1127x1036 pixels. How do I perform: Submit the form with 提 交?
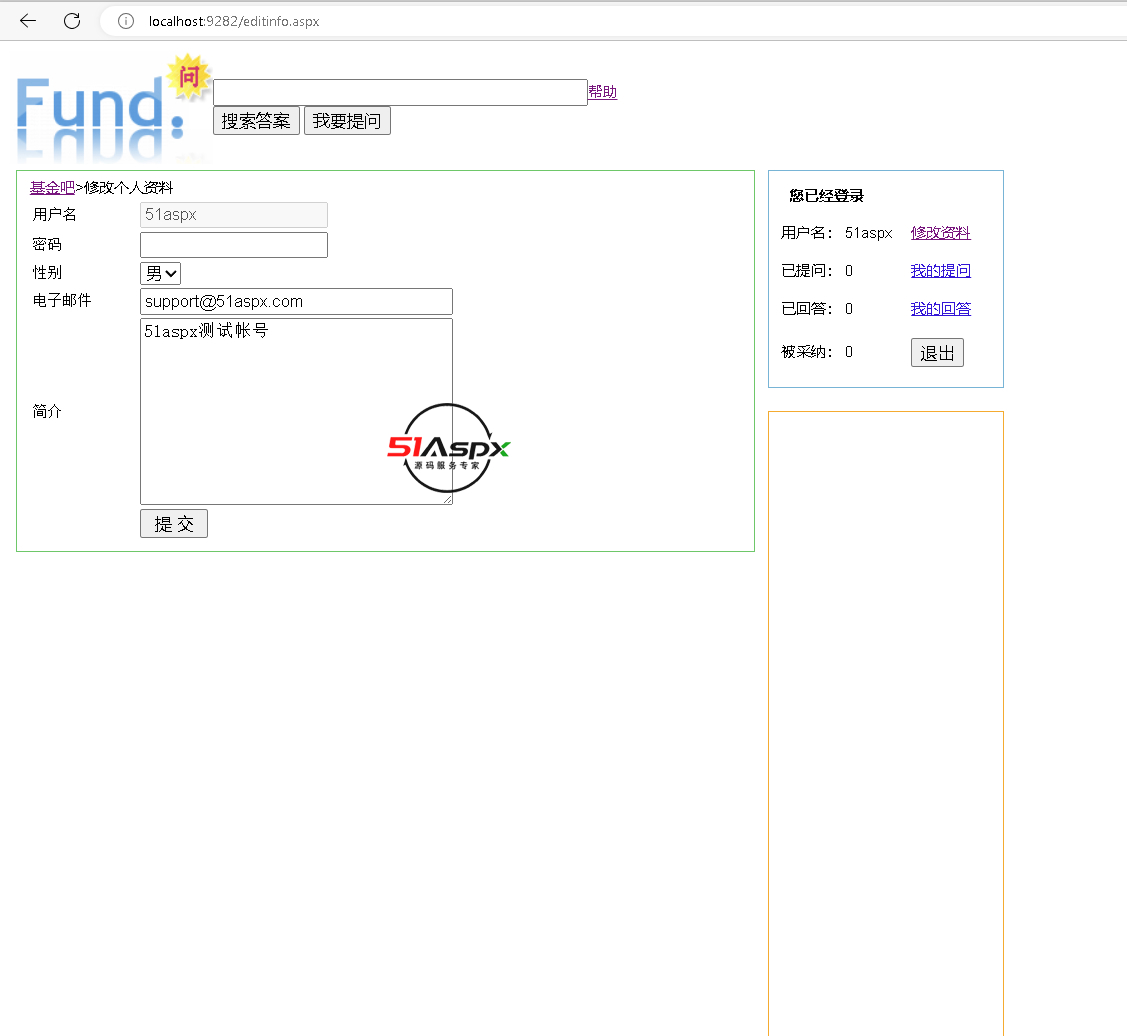(174, 523)
